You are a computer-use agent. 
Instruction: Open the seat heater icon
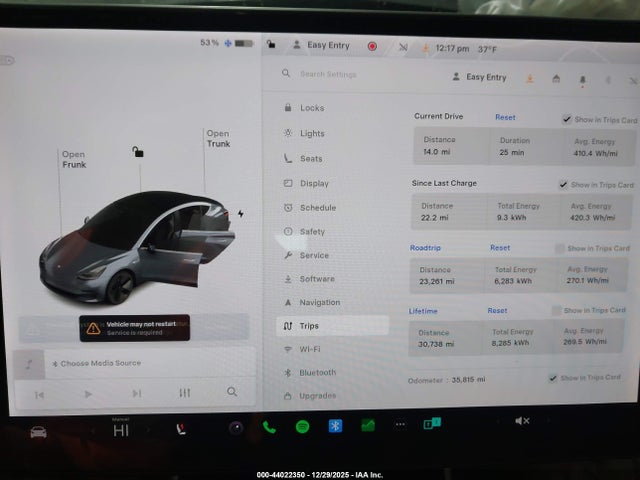(x=181, y=429)
